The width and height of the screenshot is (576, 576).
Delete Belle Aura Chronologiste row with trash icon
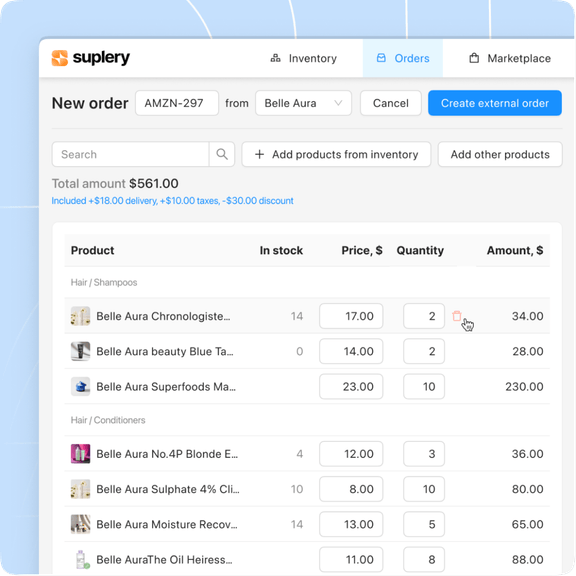[x=457, y=316]
